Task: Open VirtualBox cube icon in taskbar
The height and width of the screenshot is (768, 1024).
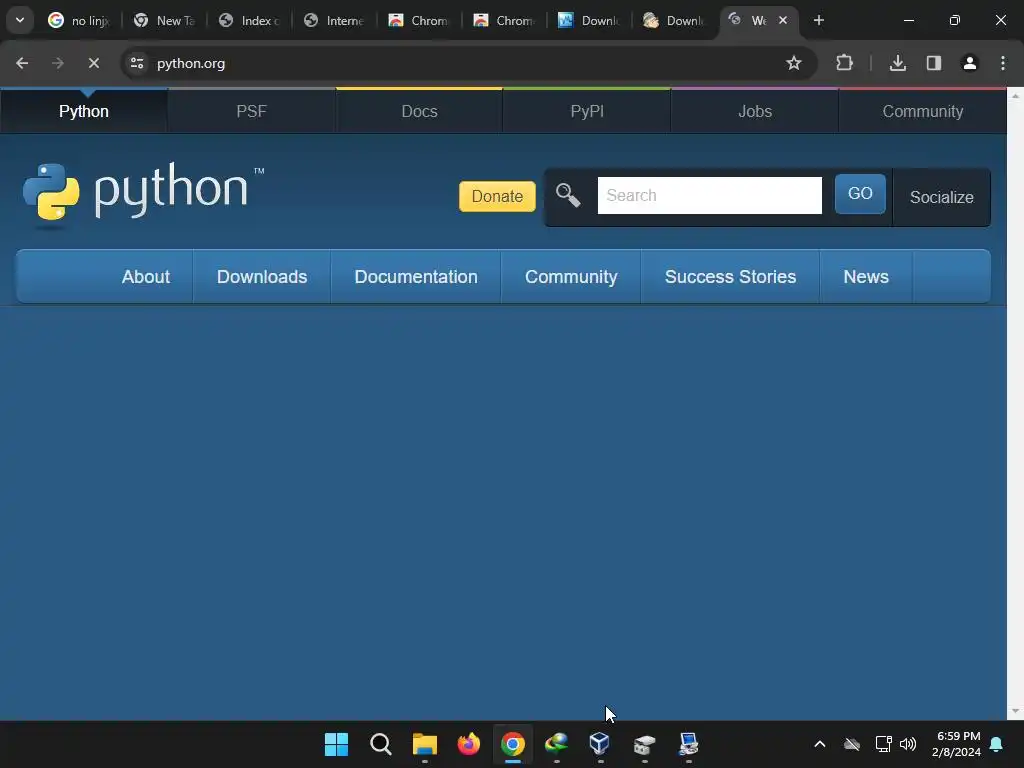Action: pos(600,744)
